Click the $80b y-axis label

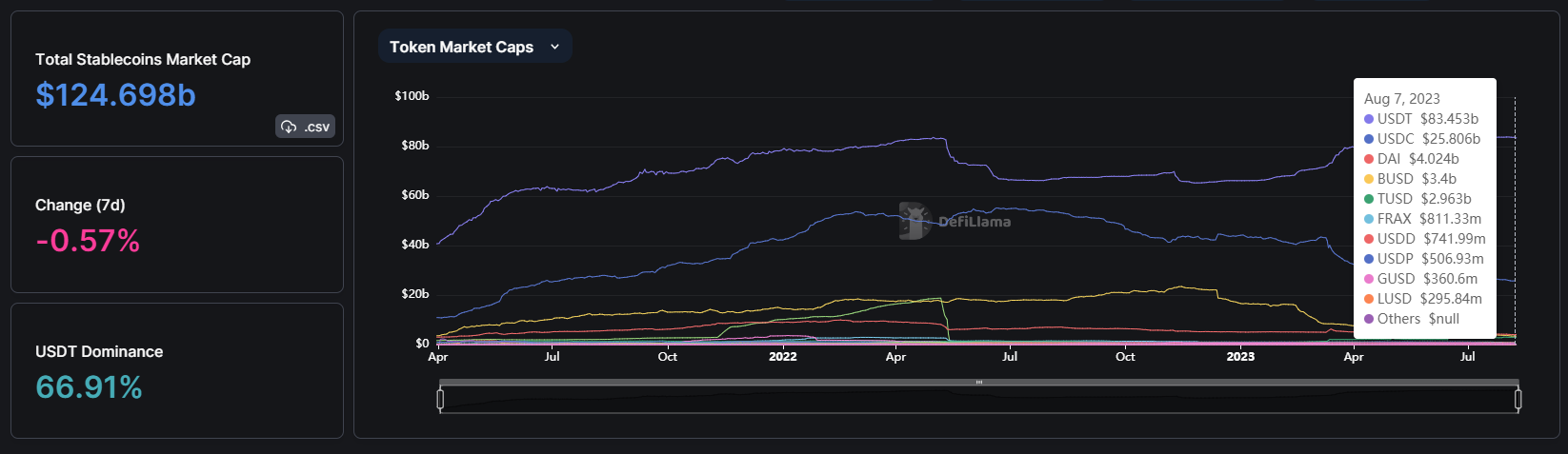pyautogui.click(x=415, y=146)
